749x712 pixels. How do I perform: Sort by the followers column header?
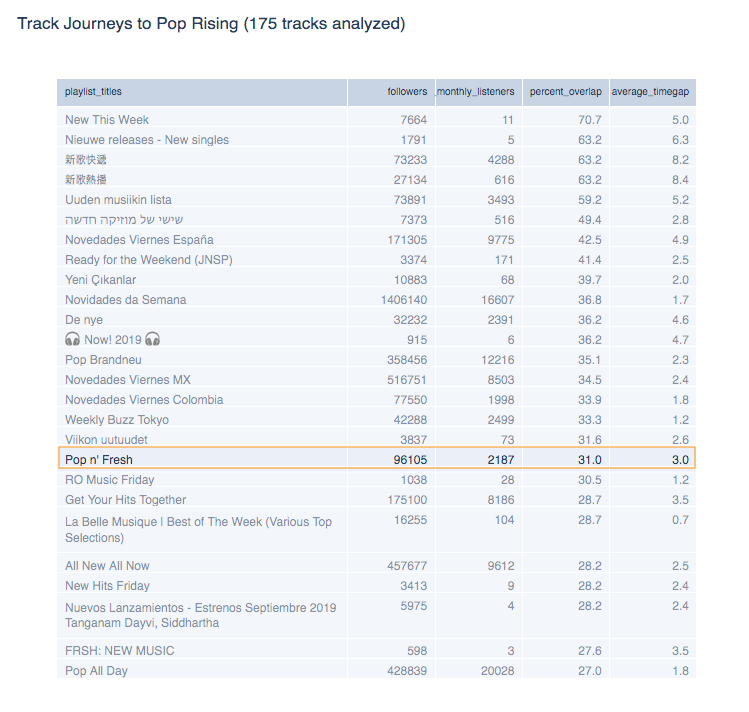407,92
